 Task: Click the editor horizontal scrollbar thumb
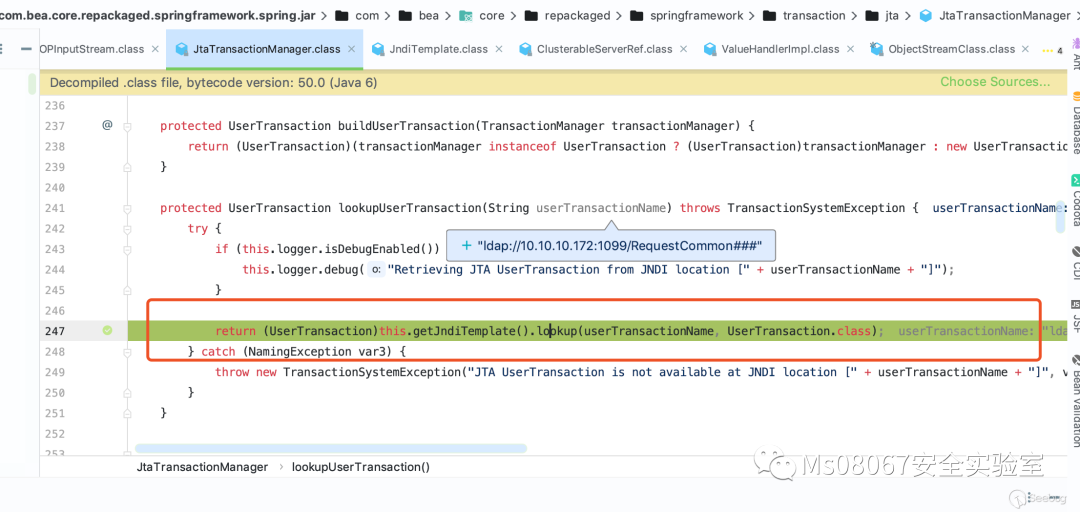331,448
